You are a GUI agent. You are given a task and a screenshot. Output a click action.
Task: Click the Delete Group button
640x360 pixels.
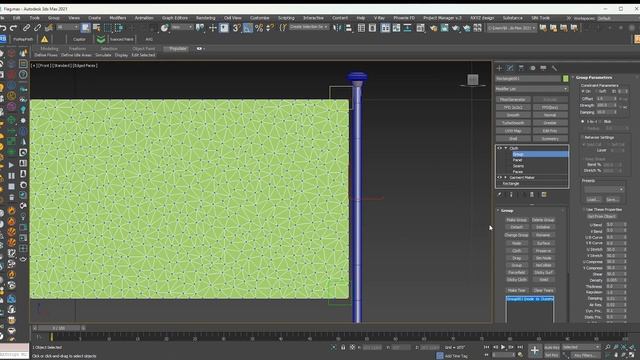pyautogui.click(x=543, y=220)
